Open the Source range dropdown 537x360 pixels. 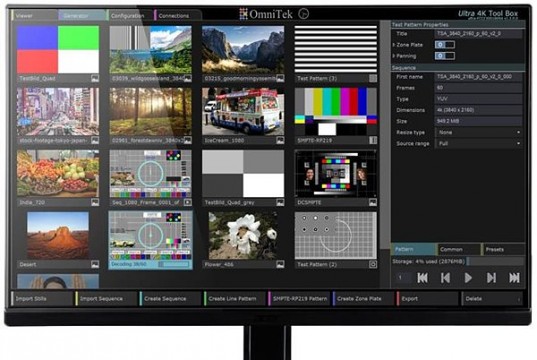pos(478,144)
